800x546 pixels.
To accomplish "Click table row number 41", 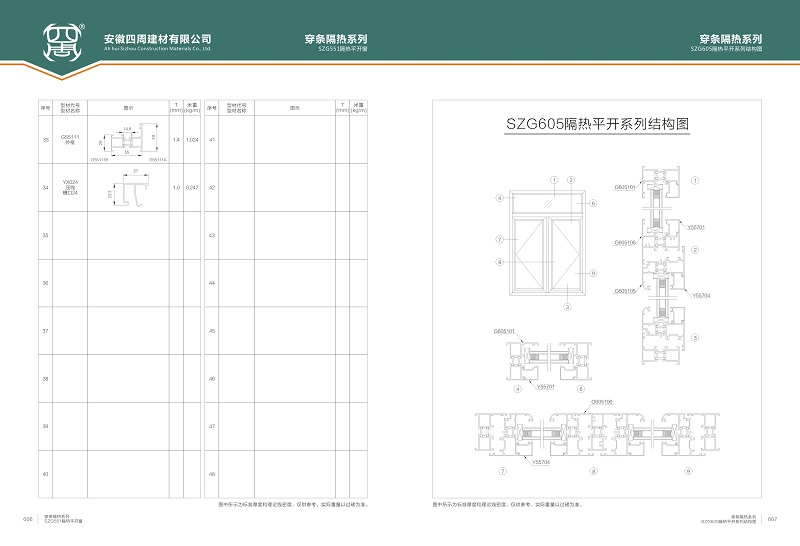I will [x=212, y=140].
